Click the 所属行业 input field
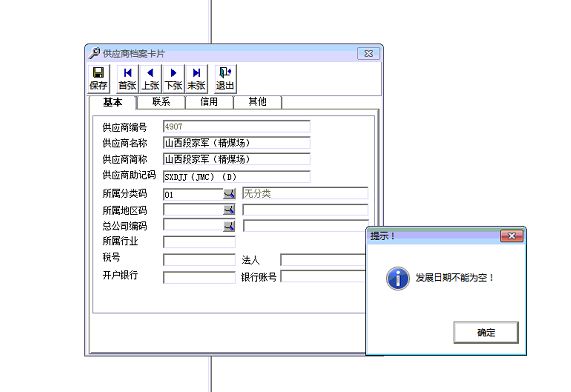 click(199, 242)
